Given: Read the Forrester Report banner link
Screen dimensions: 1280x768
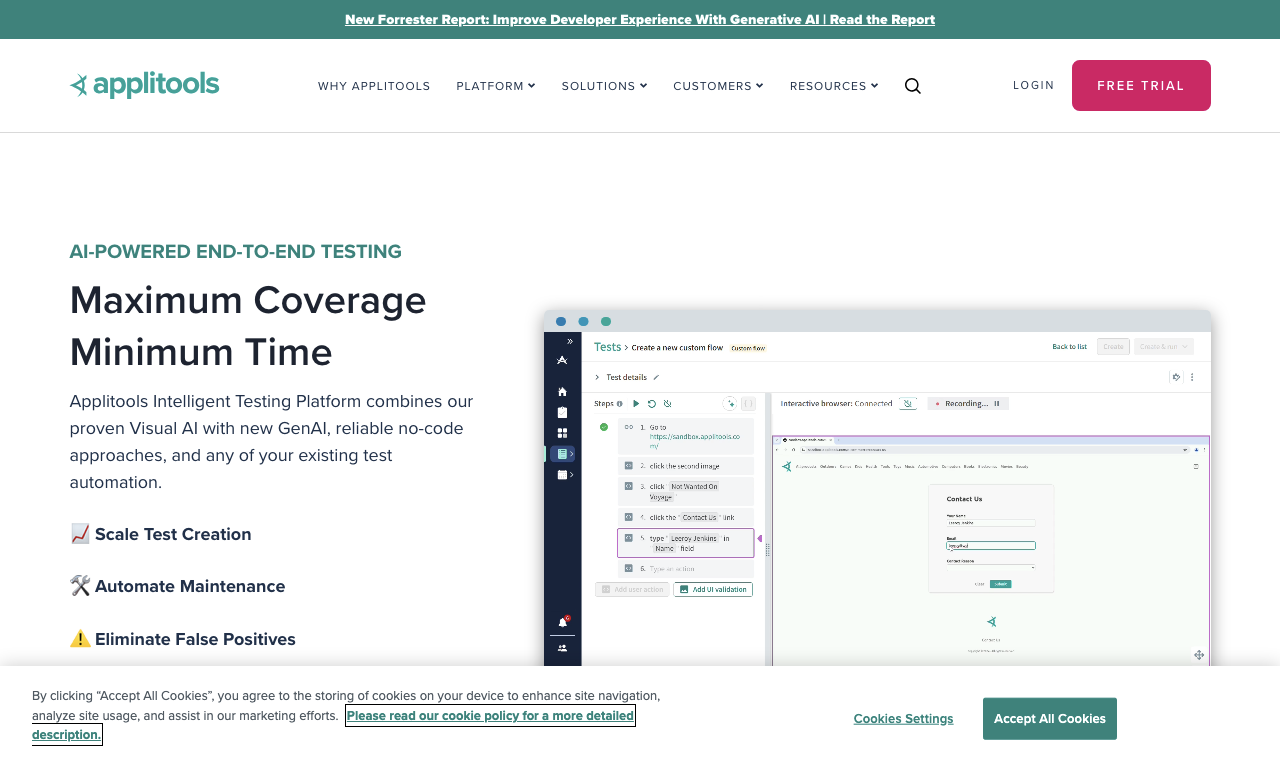Looking at the screenshot, I should [x=640, y=19].
